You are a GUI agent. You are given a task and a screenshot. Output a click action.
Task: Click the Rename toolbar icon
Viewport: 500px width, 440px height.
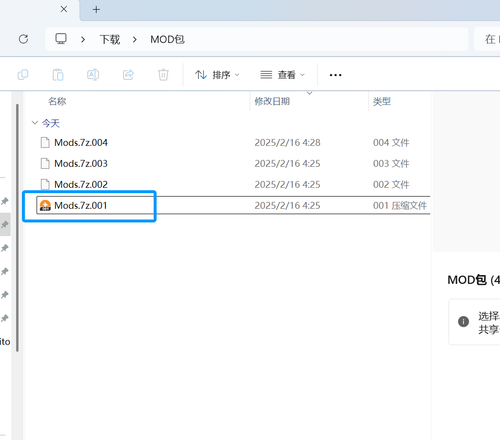coord(93,75)
